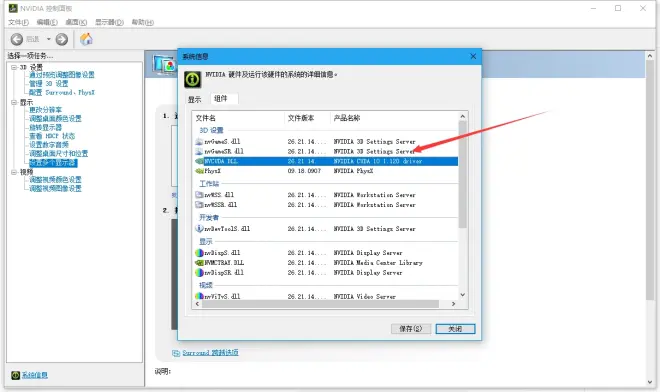Open the 显示器(D) menu
Image resolution: width=660 pixels, height=392 pixels.
click(109, 22)
